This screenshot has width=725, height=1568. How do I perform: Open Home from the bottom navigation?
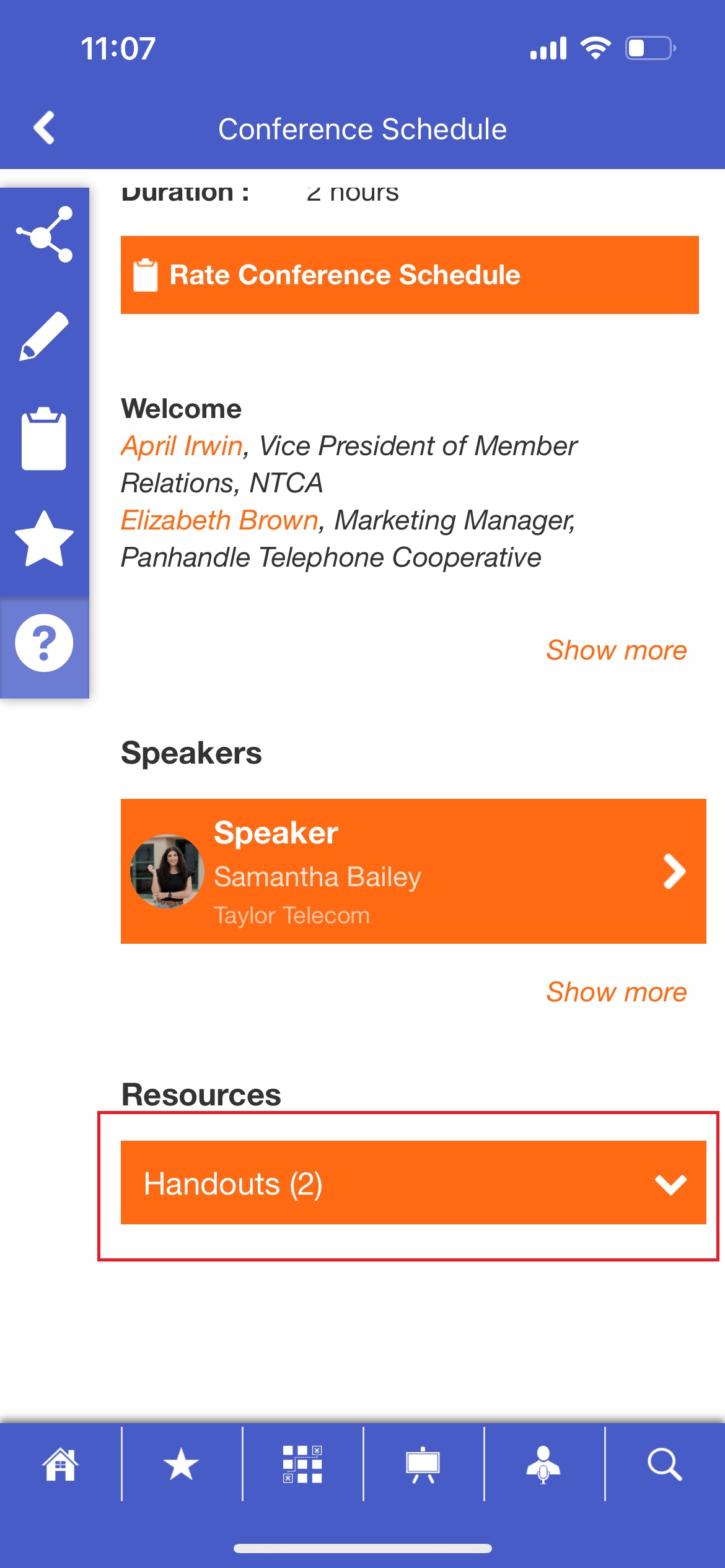pos(60,1465)
